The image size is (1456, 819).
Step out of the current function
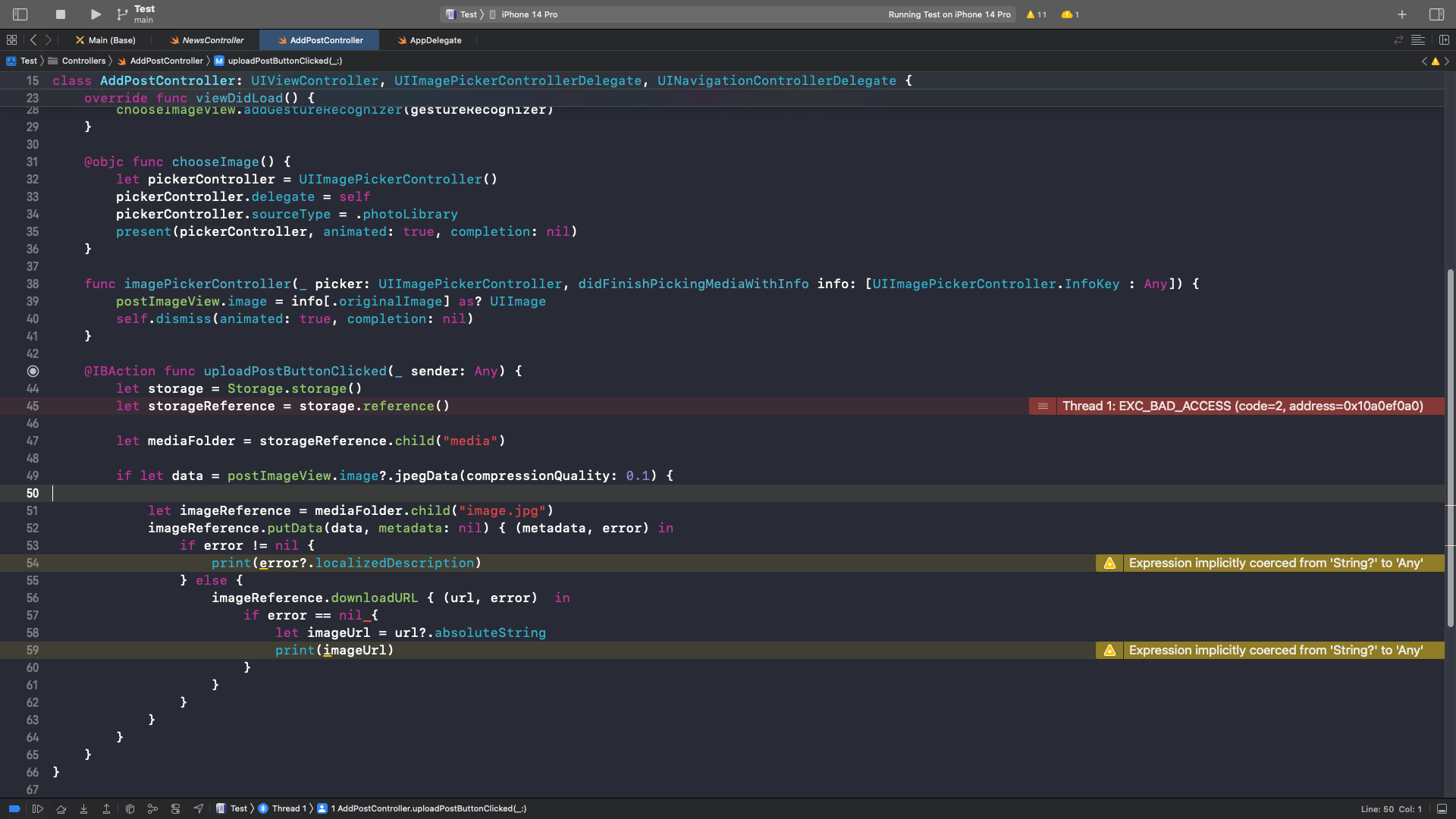tap(107, 808)
